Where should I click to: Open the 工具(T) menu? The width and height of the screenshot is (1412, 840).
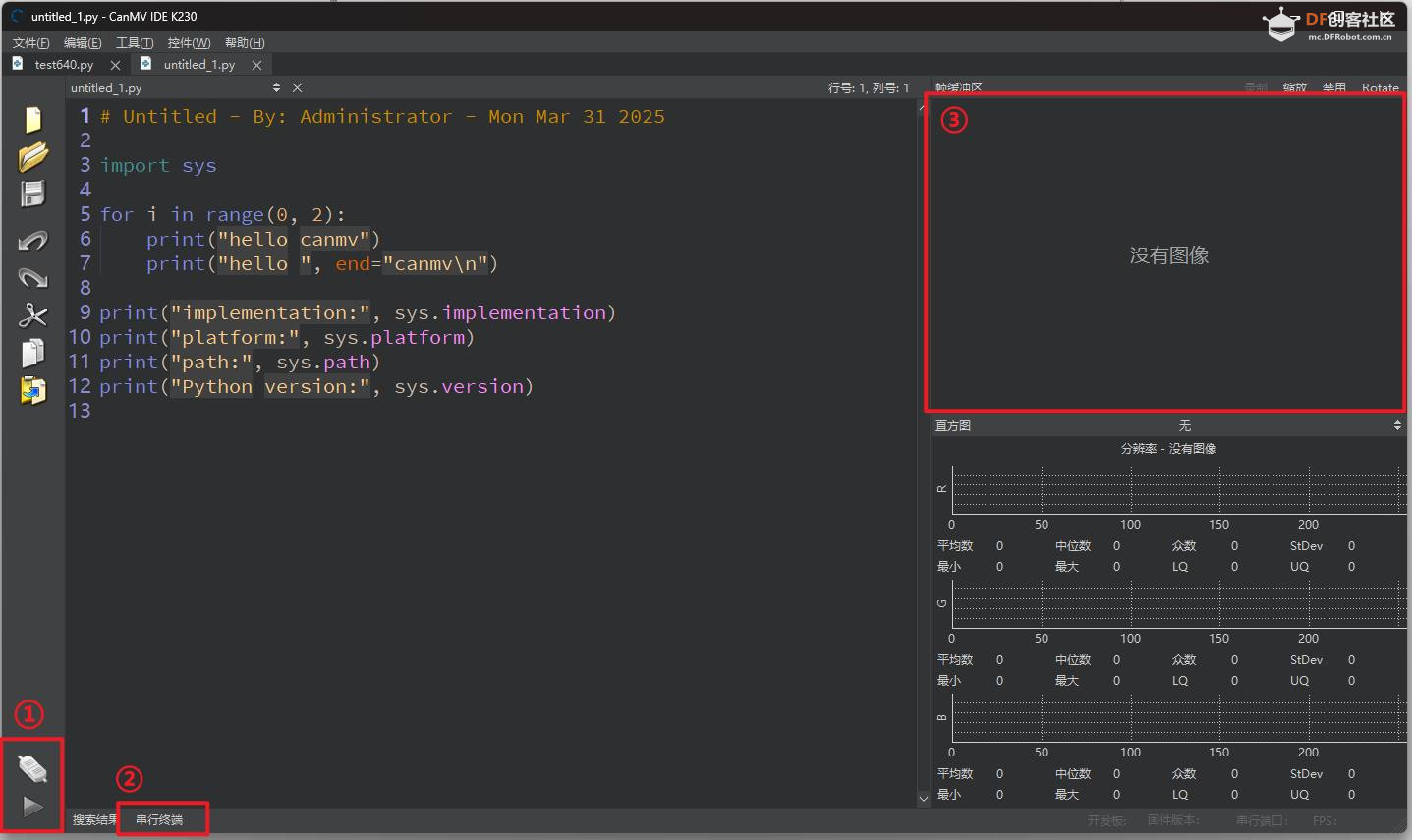[x=135, y=43]
